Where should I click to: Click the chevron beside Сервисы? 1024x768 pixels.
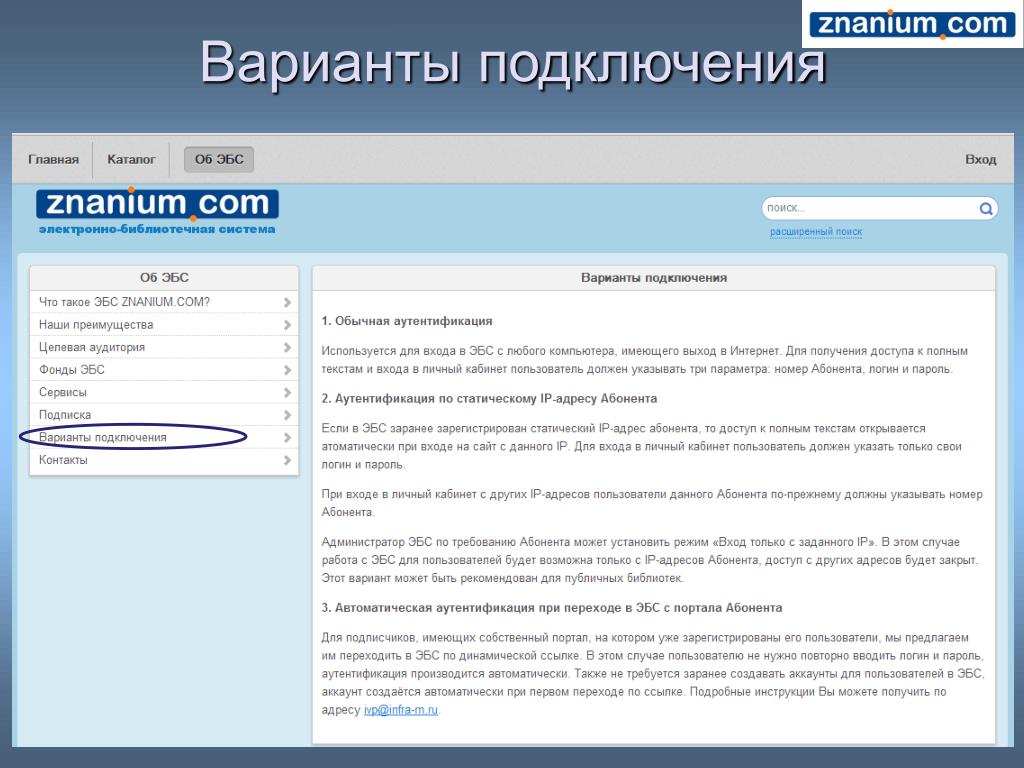[x=287, y=392]
